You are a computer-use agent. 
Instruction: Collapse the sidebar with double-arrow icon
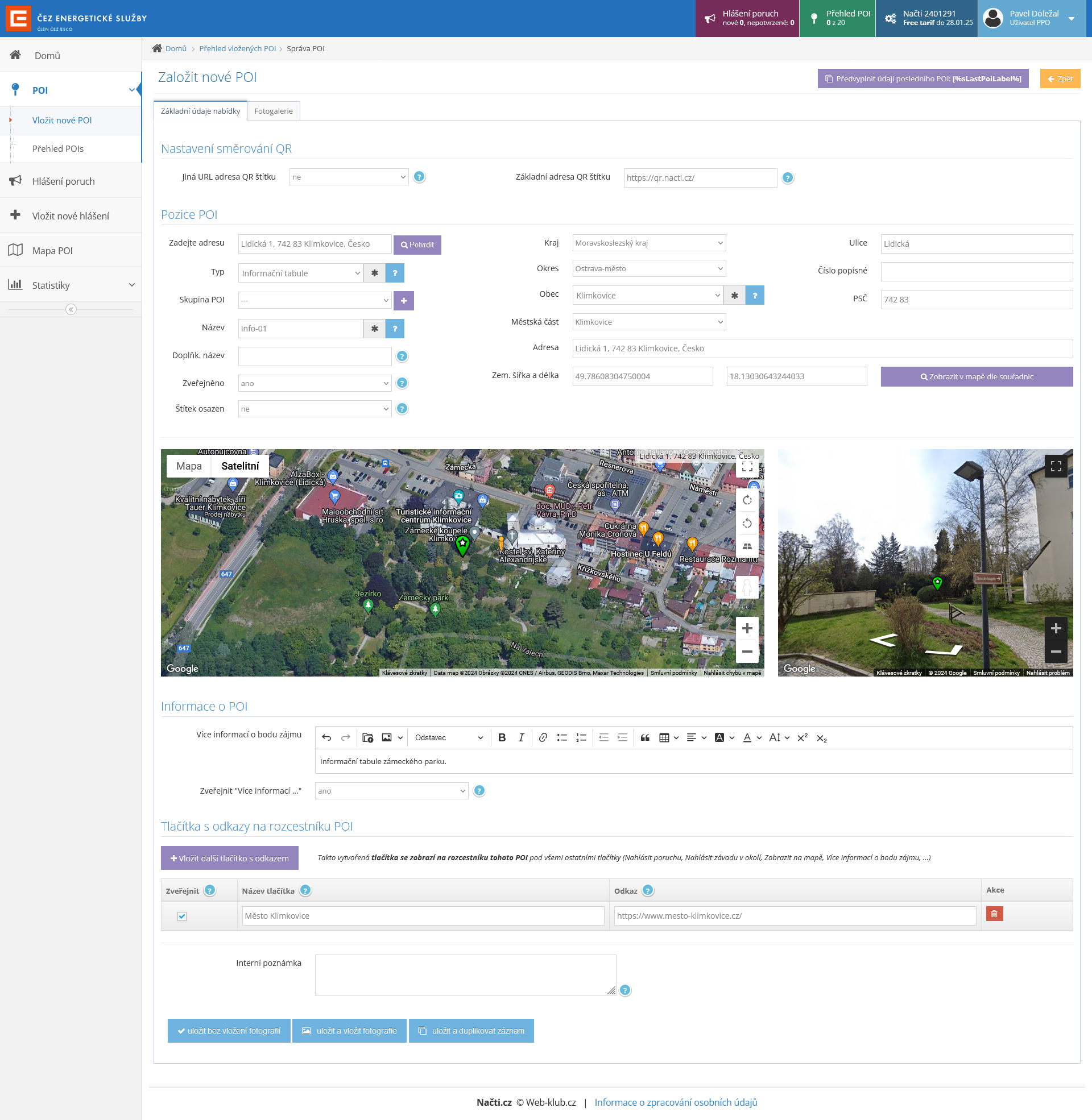(71, 309)
